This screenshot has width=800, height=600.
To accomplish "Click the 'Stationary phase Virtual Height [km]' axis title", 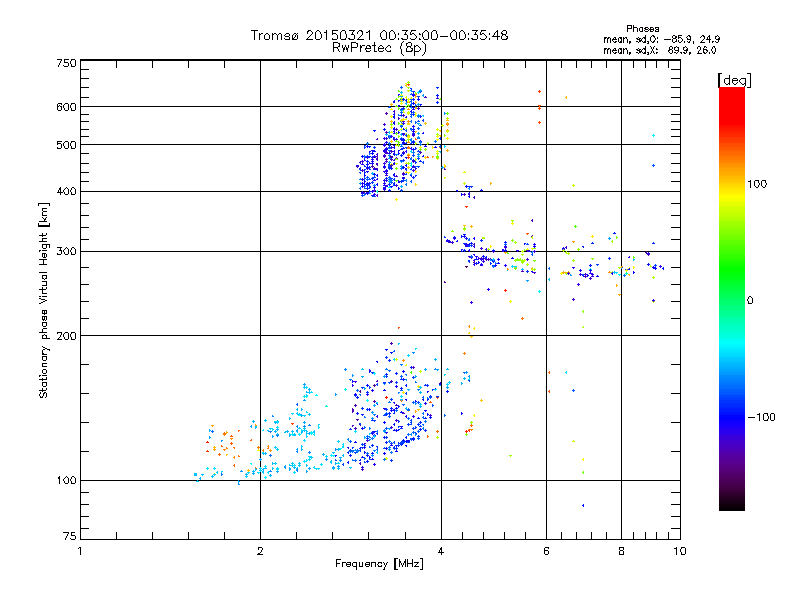I will click(x=44, y=301).
